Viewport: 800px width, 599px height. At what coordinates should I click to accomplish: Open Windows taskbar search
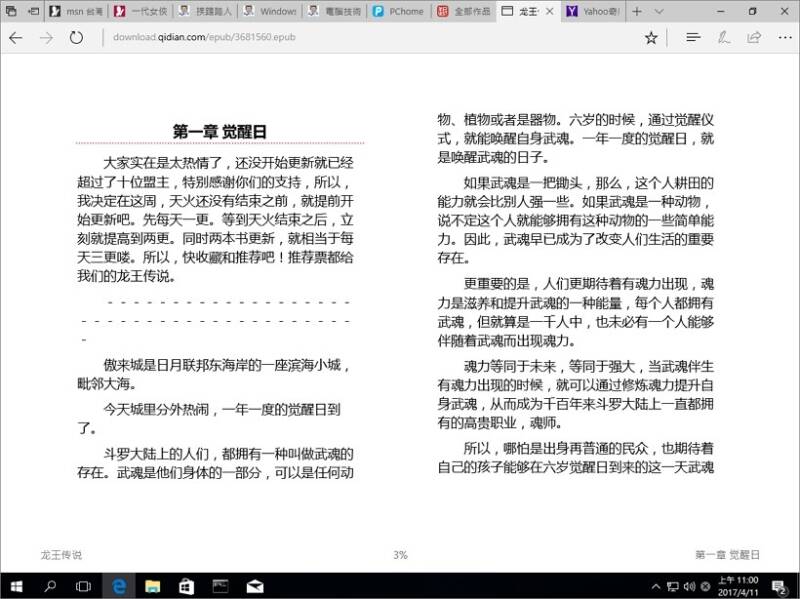point(50,587)
